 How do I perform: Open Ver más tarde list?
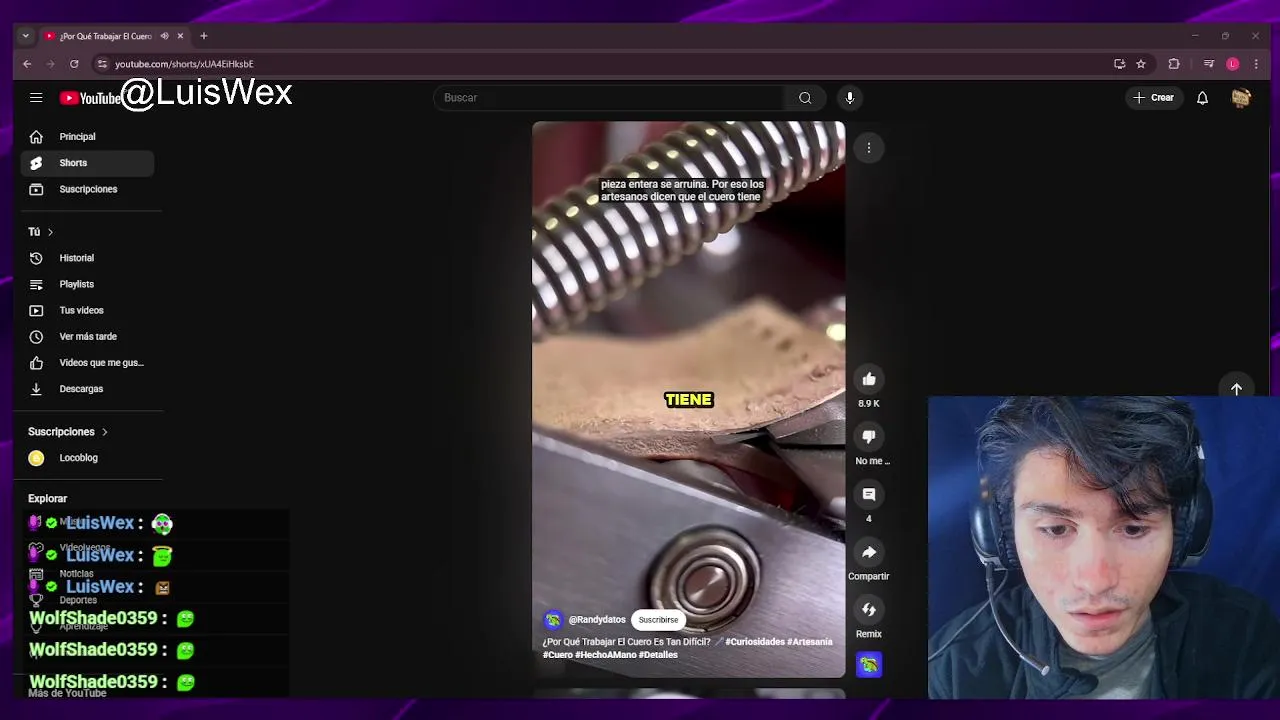88,337
